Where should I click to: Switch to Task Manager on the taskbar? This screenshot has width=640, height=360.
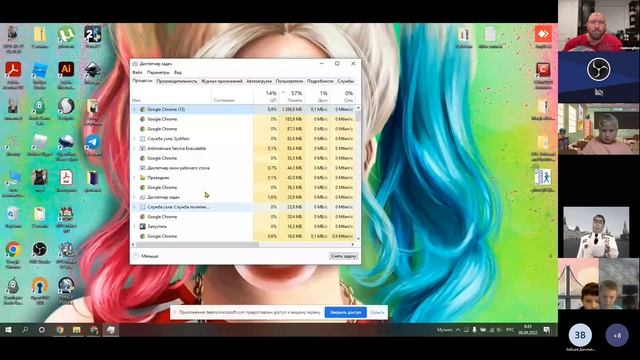point(111,330)
